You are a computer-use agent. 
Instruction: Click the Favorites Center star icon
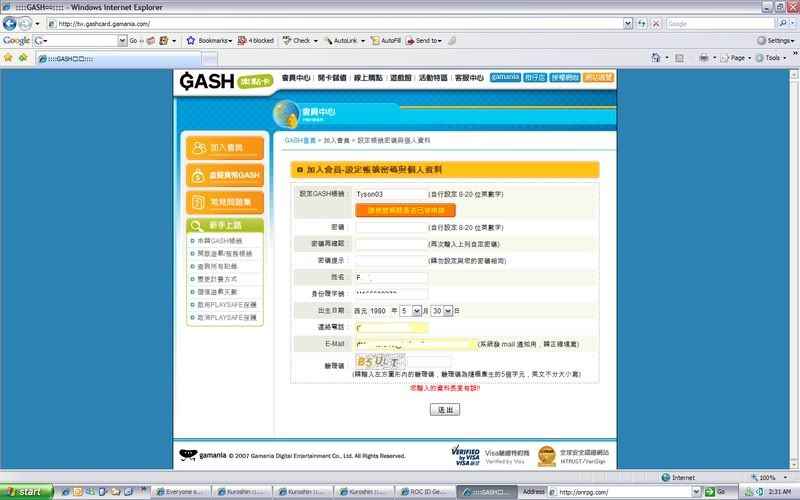[8, 58]
